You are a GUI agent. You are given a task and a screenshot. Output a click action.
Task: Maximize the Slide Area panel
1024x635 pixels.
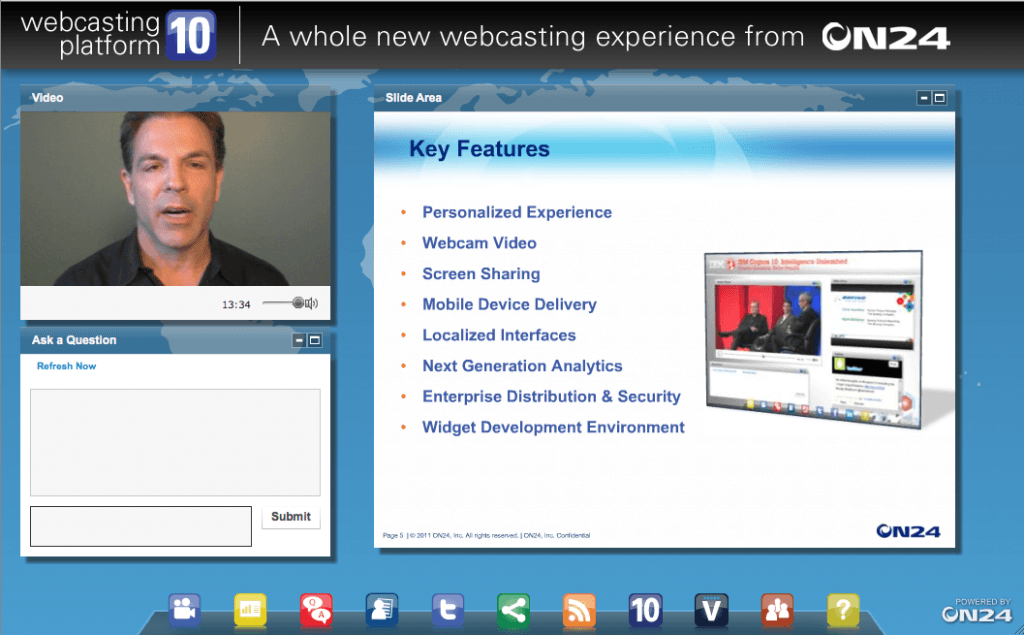coord(940,98)
